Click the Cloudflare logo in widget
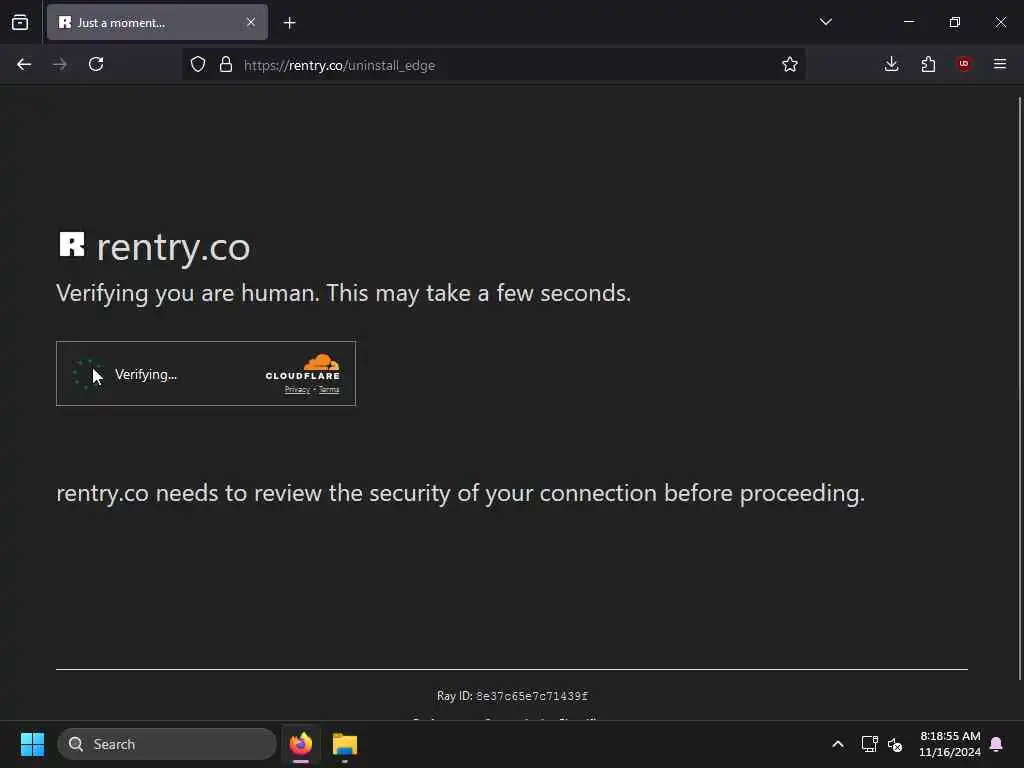The image size is (1024, 768). 302,367
